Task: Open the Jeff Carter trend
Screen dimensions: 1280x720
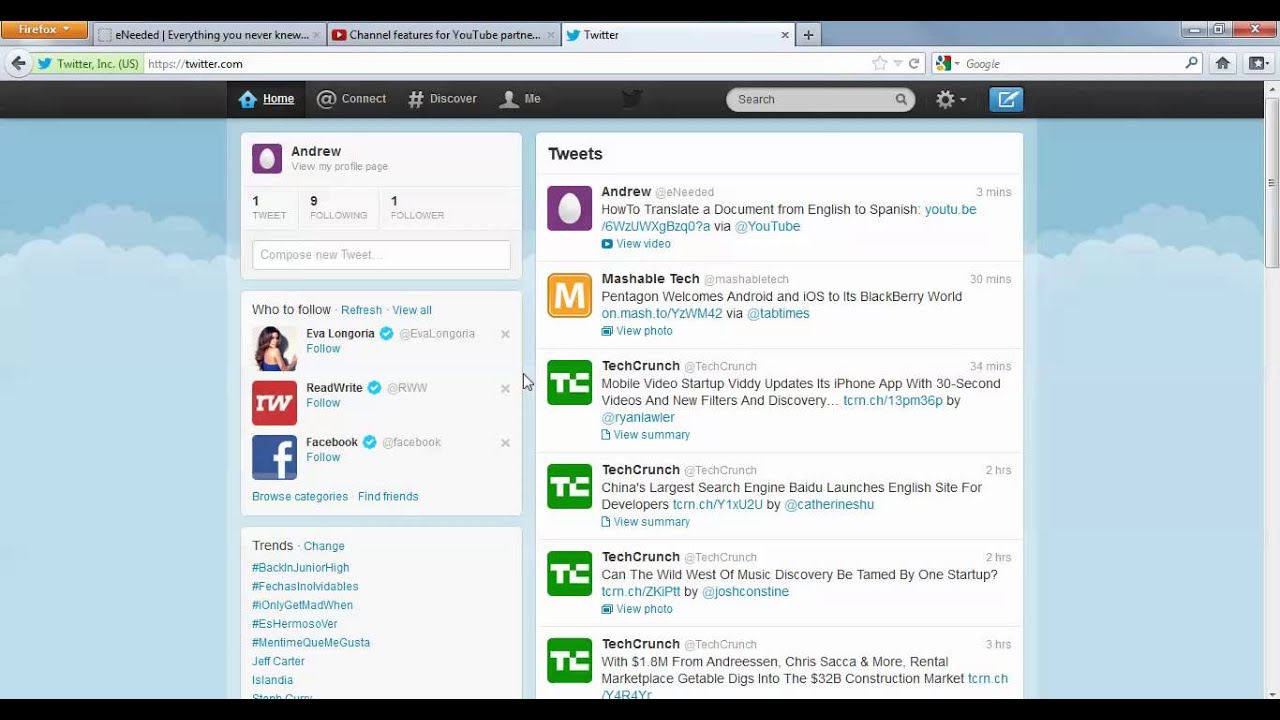Action: (x=278, y=661)
